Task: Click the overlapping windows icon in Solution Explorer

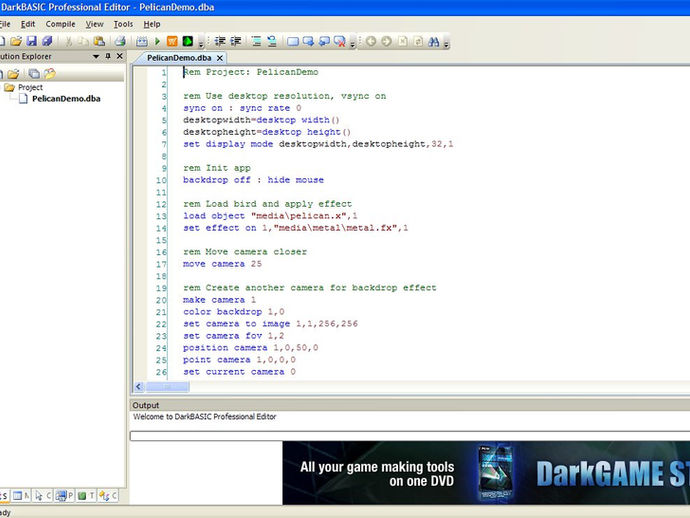Action: point(34,73)
